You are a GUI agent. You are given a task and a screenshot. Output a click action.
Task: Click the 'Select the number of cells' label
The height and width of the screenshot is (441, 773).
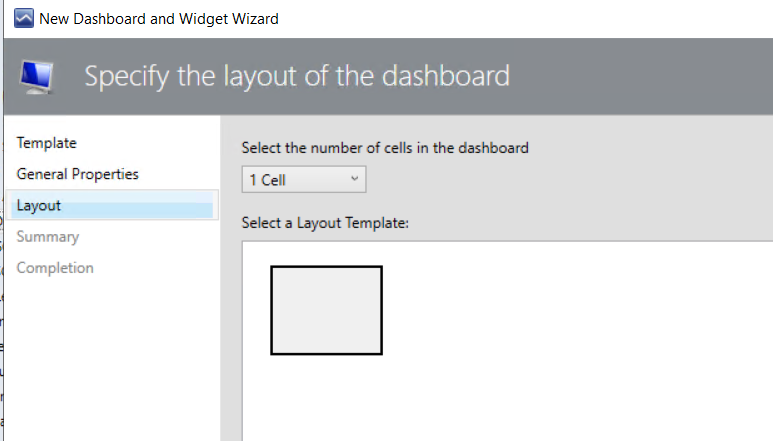pos(385,148)
